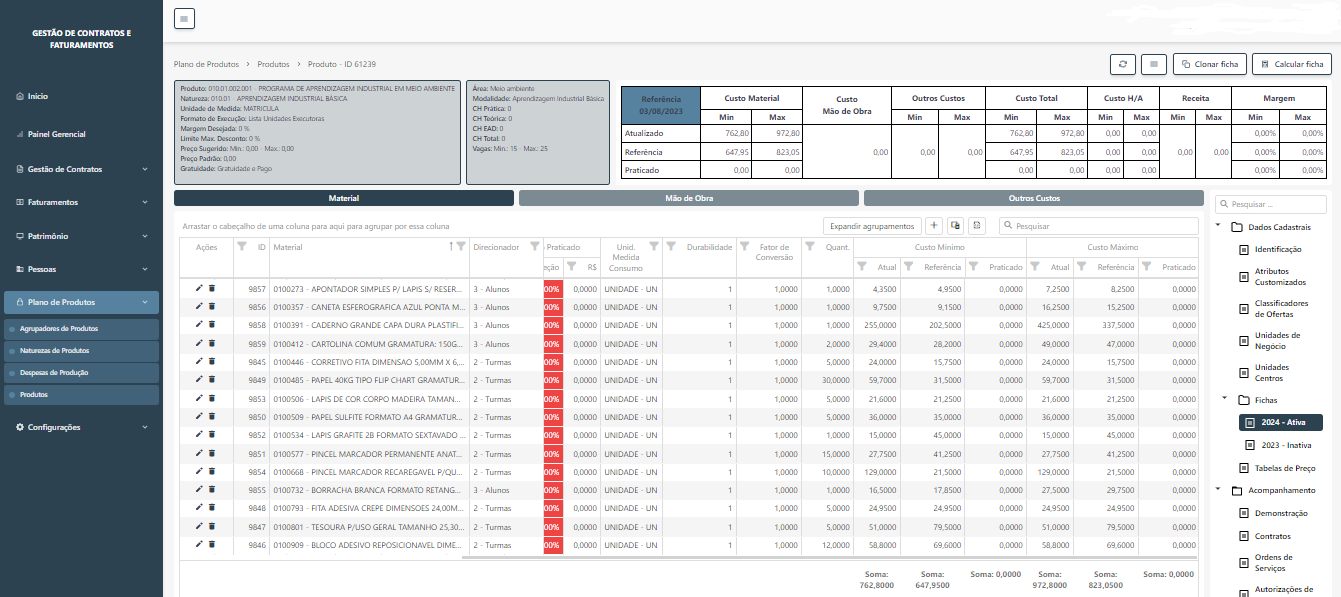The width and height of the screenshot is (1341, 597).
Task: Switch to the Outros Custos tab
Action: coord(1033,199)
